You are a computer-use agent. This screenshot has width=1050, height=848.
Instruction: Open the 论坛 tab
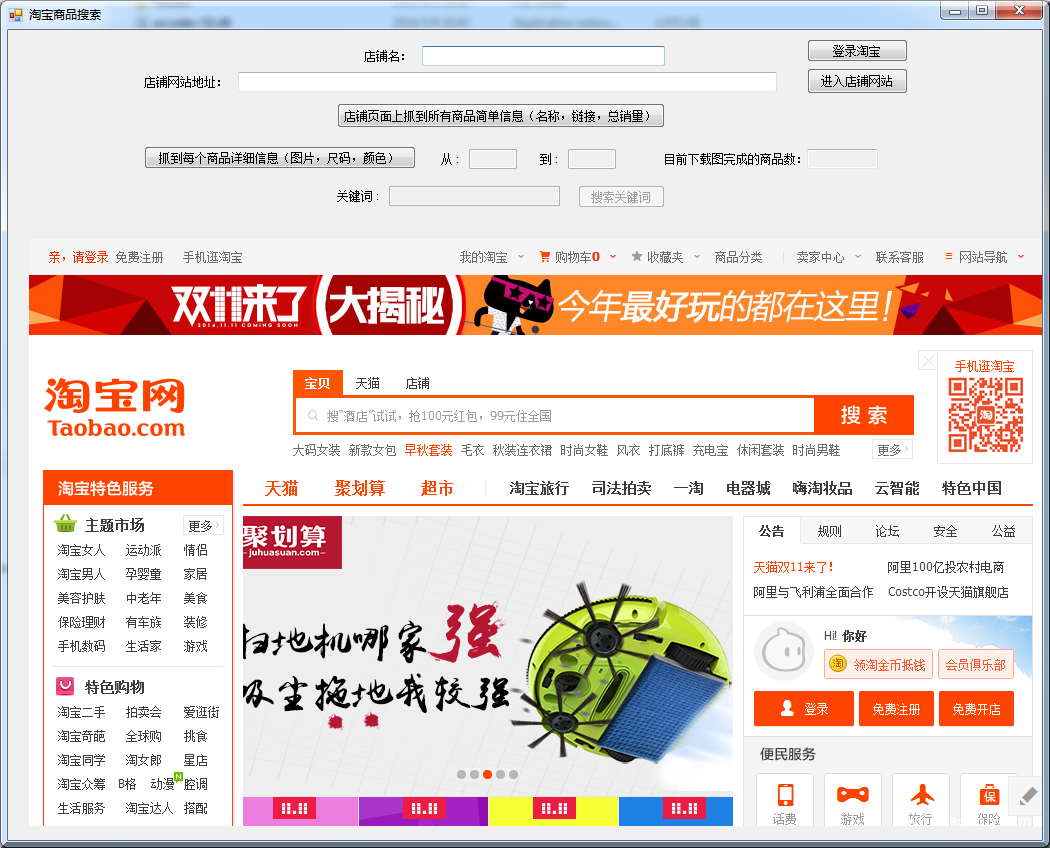coord(887,531)
